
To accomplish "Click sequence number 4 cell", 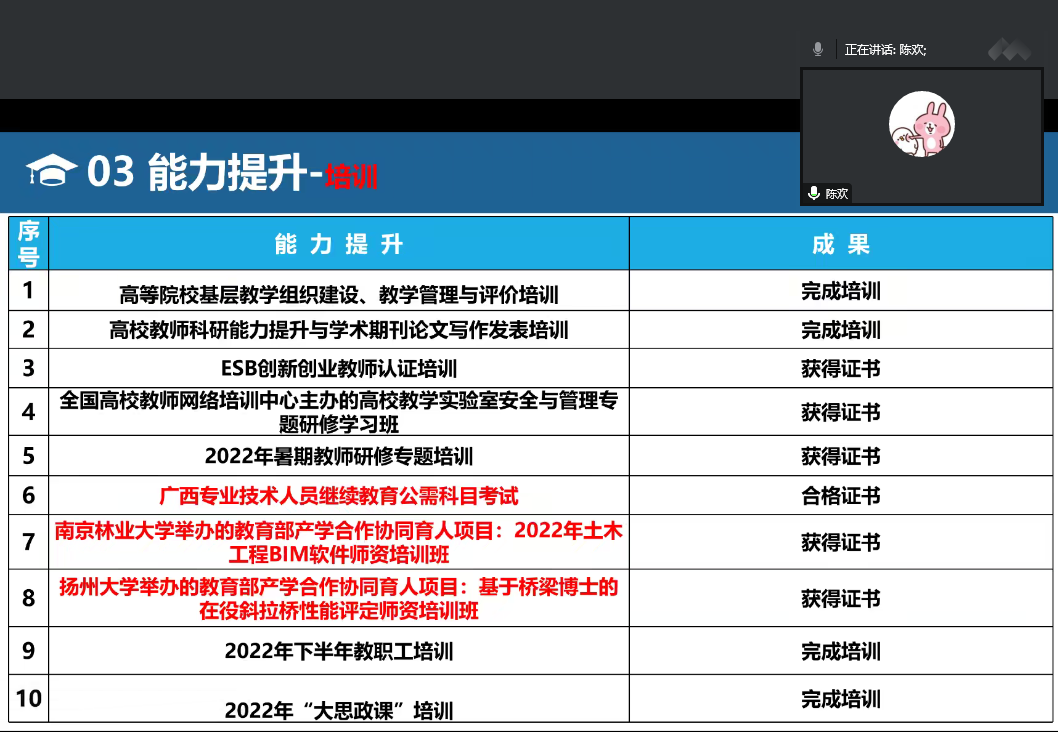I will tap(28, 412).
